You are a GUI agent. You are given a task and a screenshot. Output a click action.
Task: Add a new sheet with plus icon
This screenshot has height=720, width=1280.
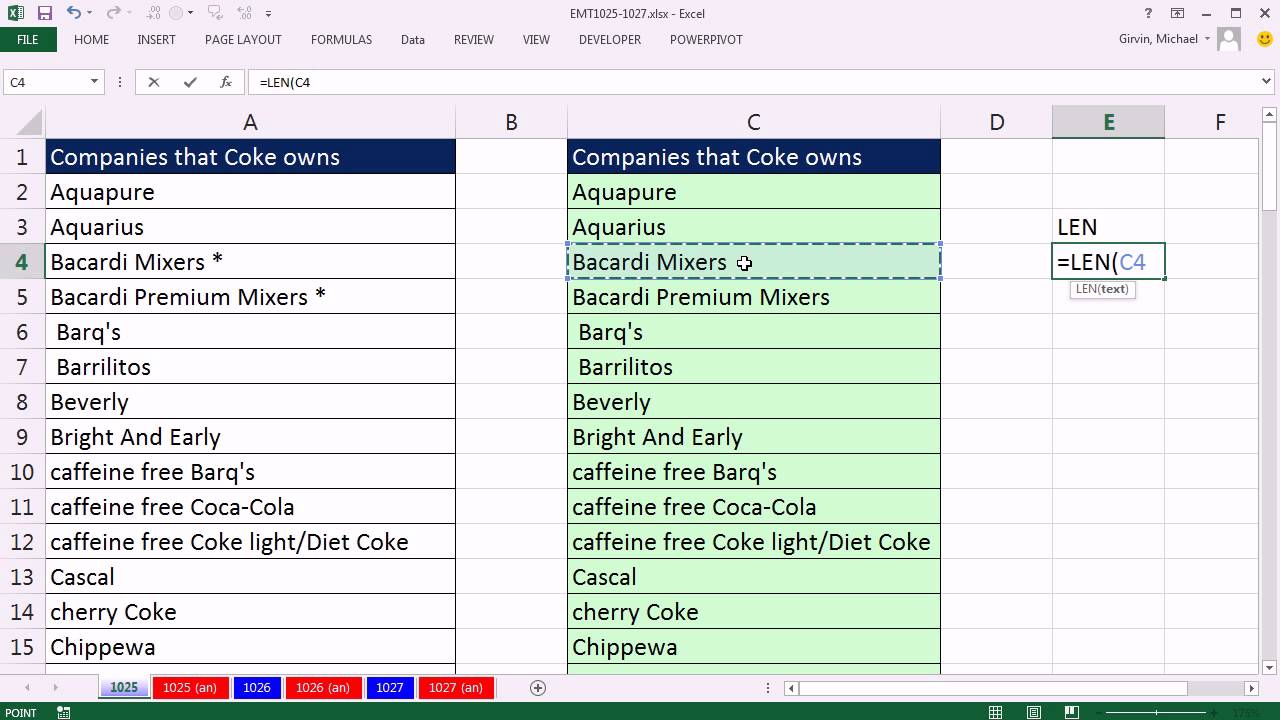(538, 687)
